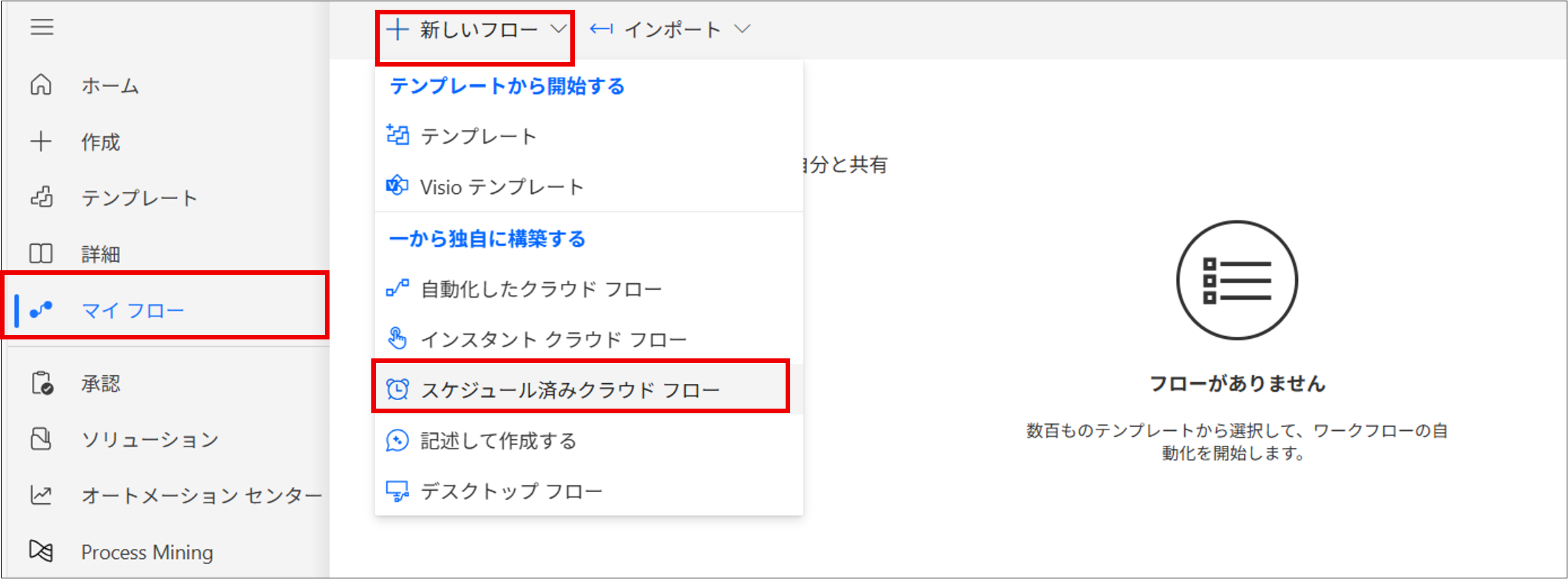Choose 自動化したクラウド フロー from menu

click(x=541, y=289)
